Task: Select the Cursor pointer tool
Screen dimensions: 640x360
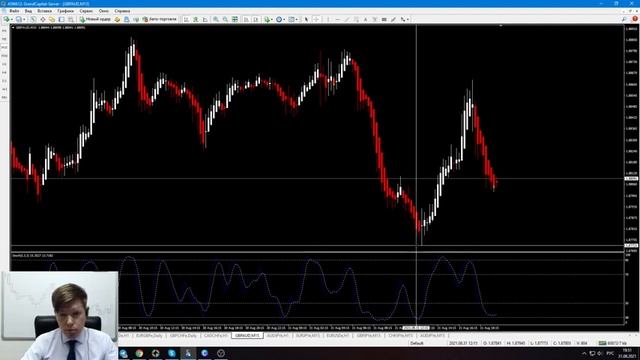Action: tap(307, 19)
